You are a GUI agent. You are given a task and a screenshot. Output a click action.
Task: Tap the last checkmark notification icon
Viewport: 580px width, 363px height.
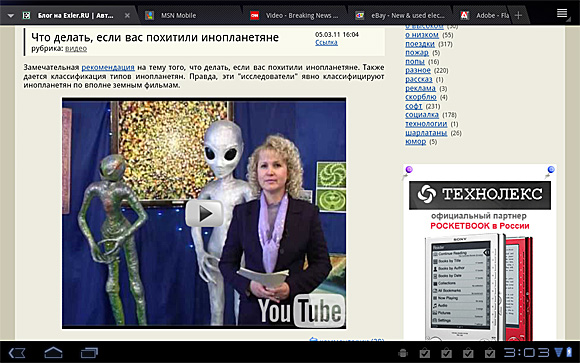490,353
